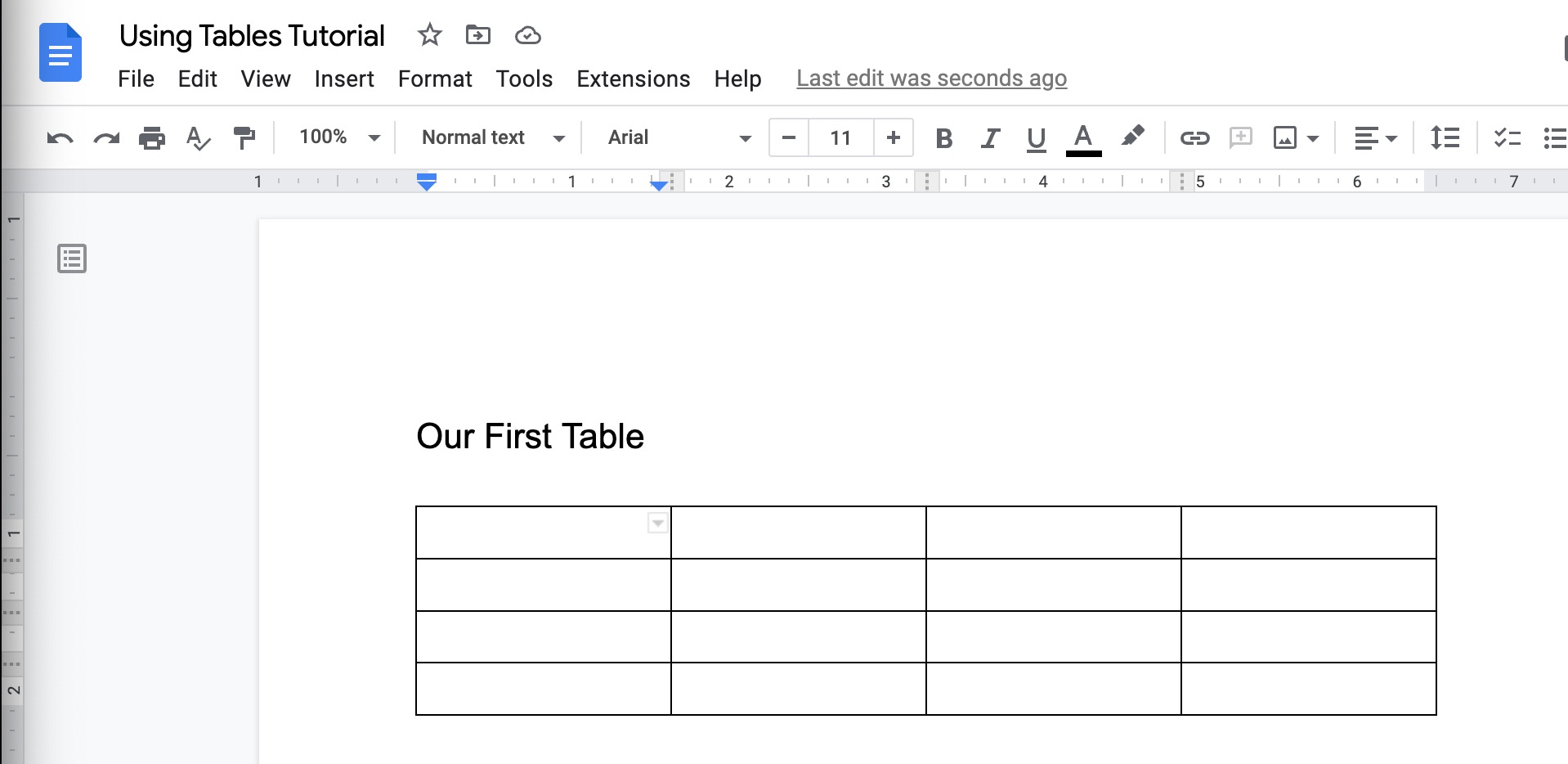Open the highlight color marker tool

pos(1132,136)
